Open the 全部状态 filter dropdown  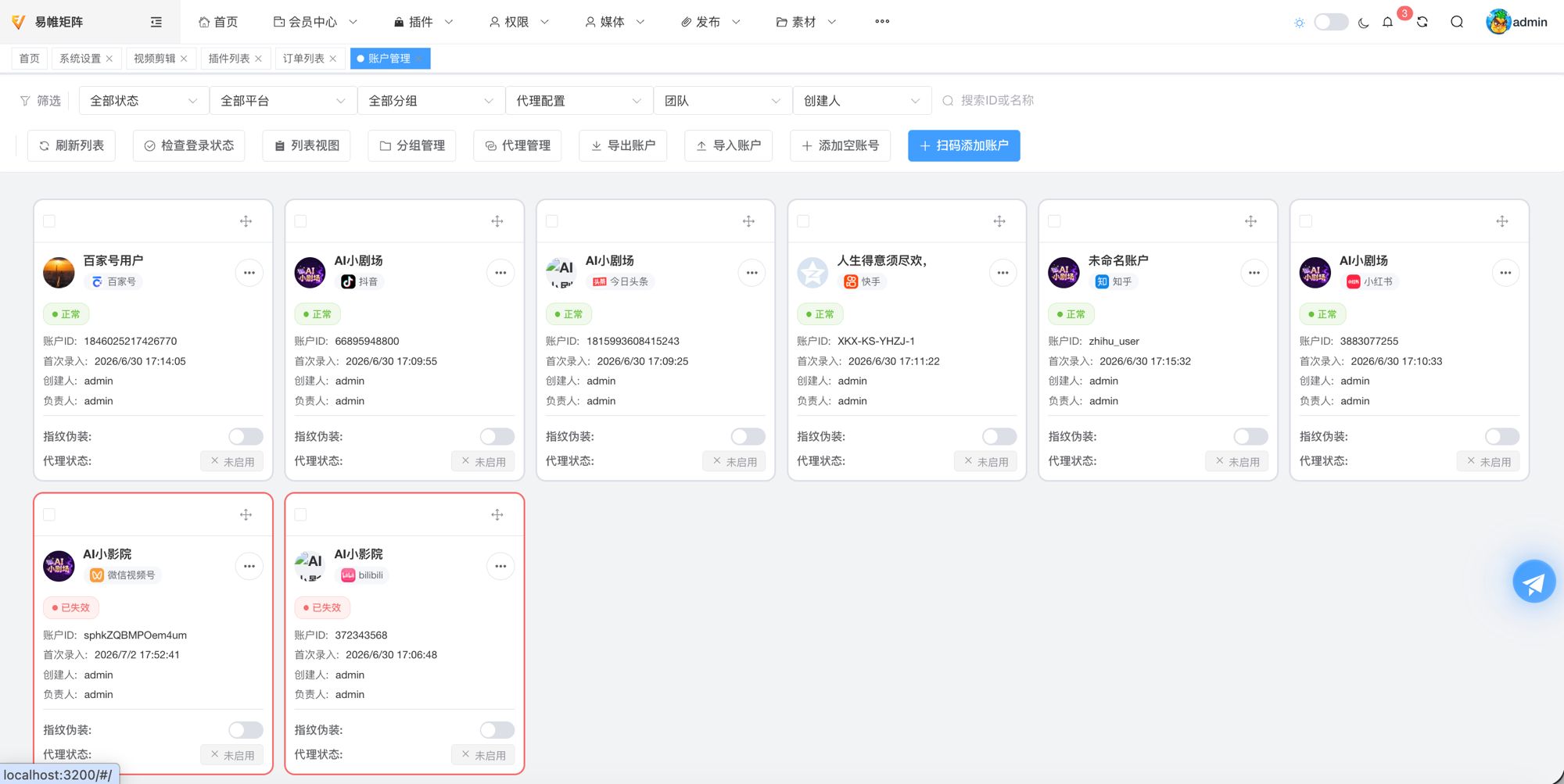click(144, 101)
